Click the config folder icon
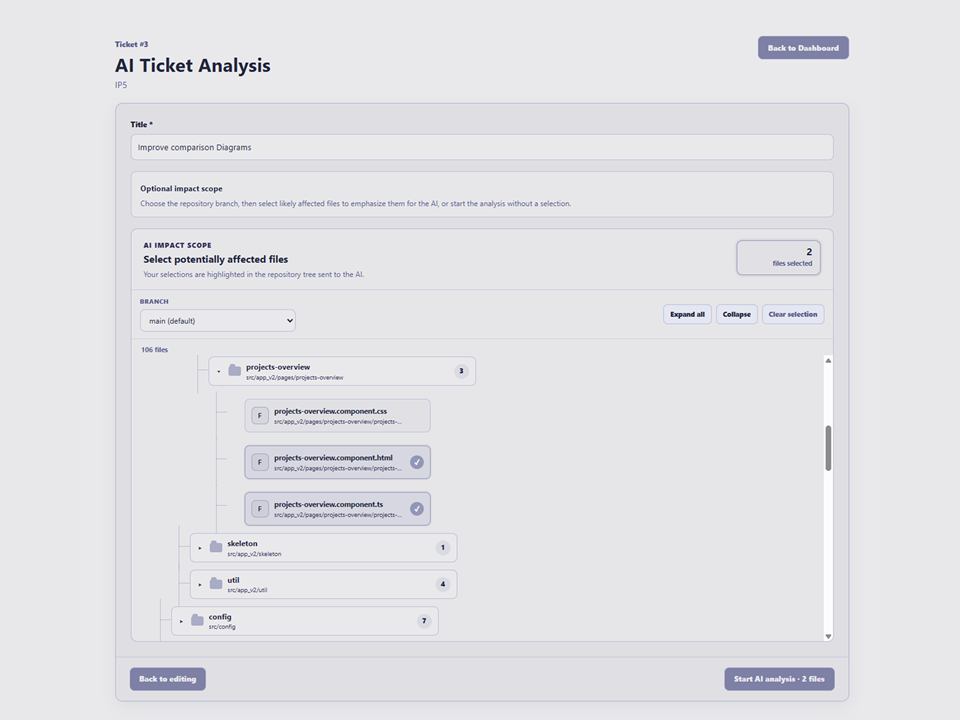Viewport: 960px width, 720px height. click(x=197, y=620)
